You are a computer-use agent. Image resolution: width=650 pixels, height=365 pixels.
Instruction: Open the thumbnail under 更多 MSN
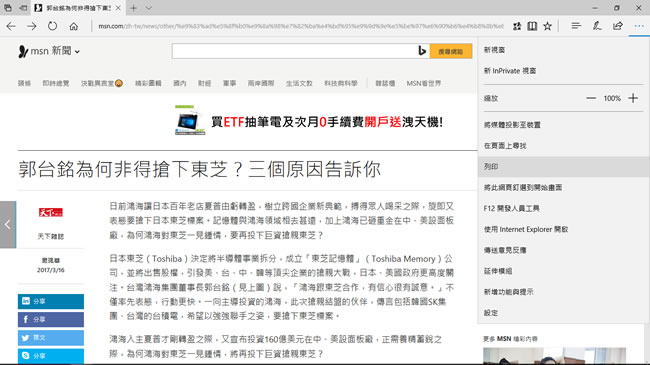click(554, 356)
